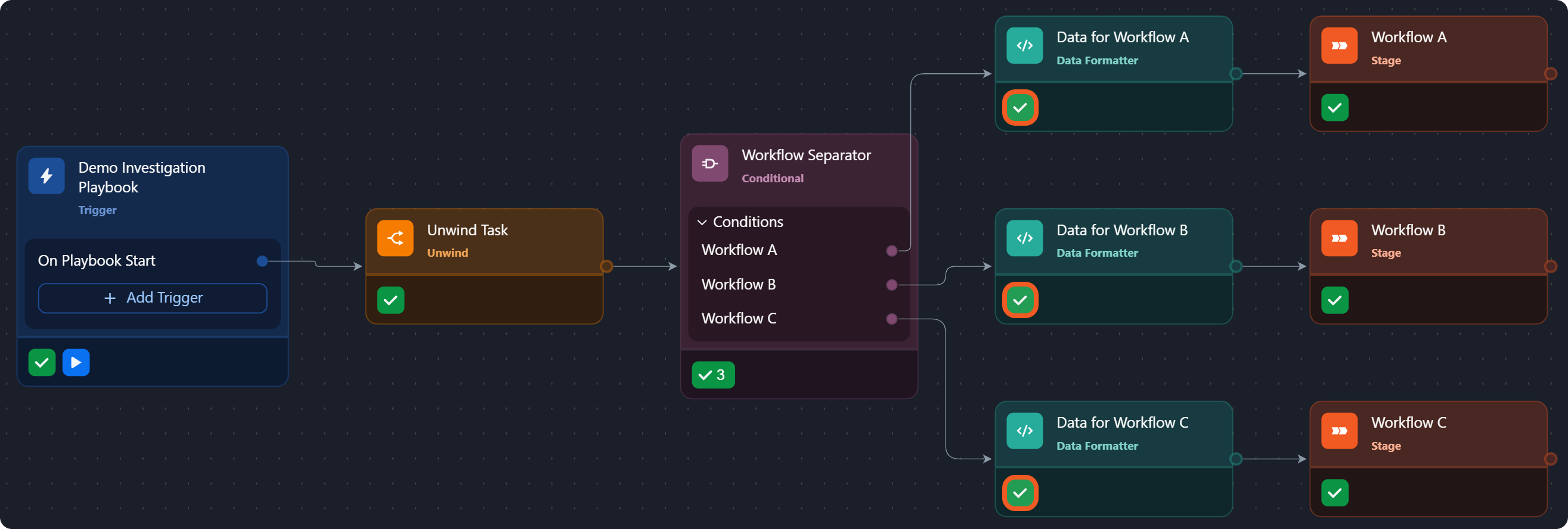Click the Data for Workflow B code icon

click(1024, 238)
